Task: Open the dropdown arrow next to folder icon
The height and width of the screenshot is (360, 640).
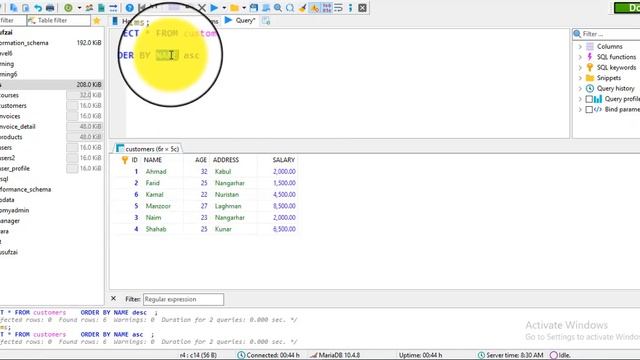Action: point(244,8)
